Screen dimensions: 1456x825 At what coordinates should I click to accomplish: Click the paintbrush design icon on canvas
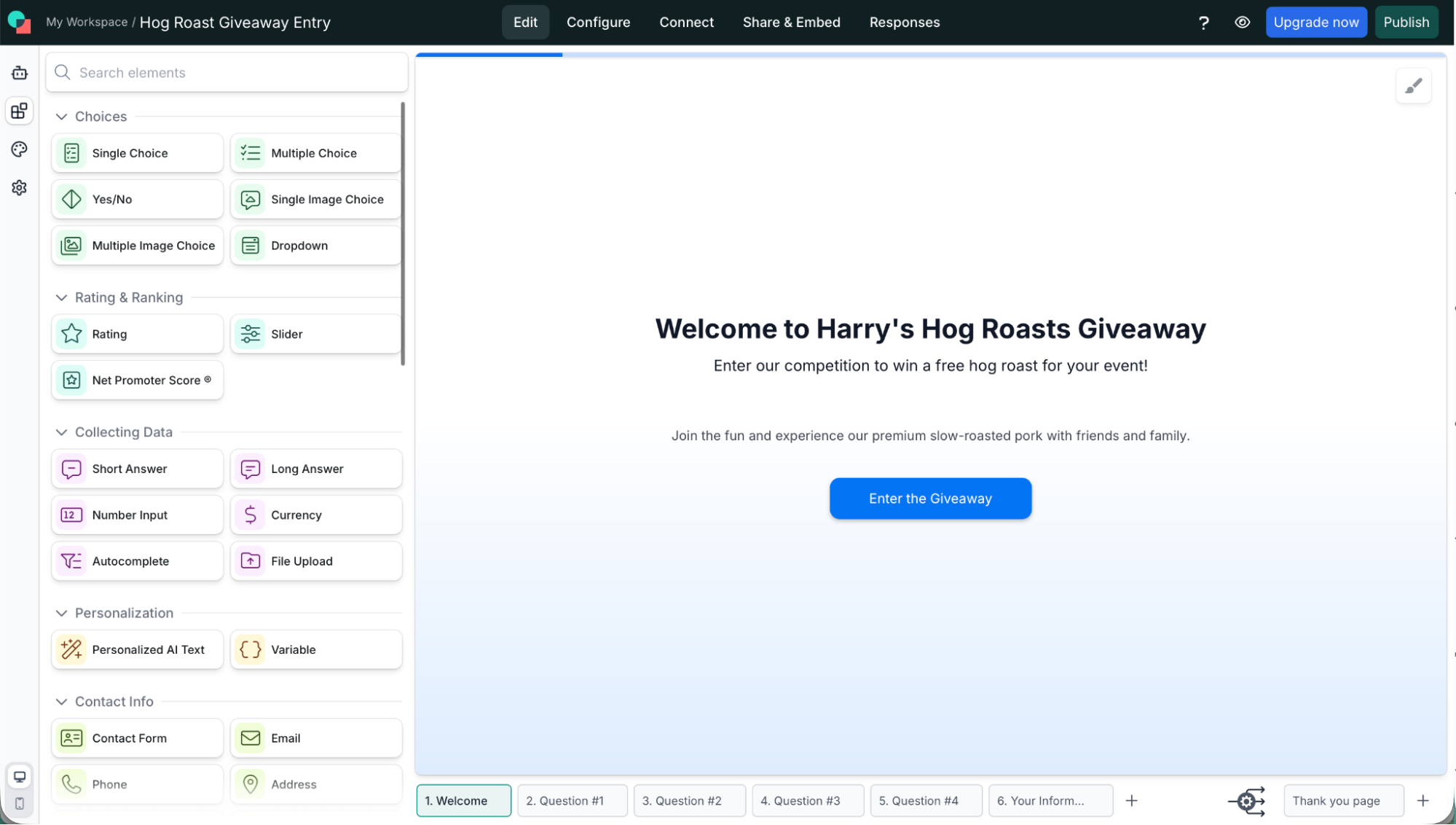click(x=1413, y=86)
